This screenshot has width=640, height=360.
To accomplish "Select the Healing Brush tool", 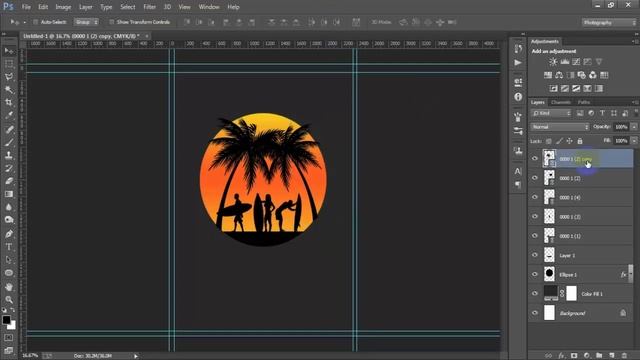I will pos(9,129).
